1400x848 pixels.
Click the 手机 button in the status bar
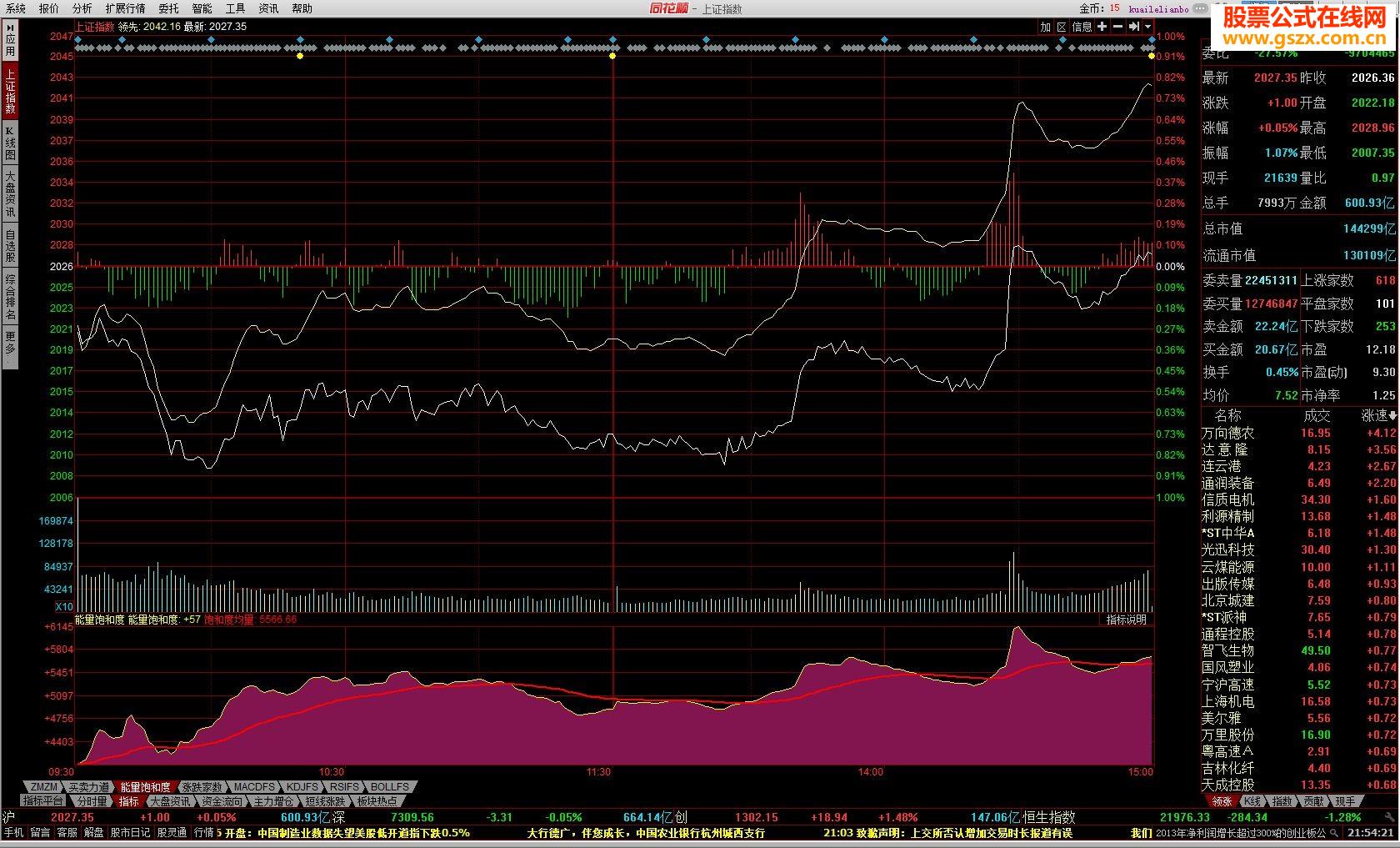[x=14, y=832]
